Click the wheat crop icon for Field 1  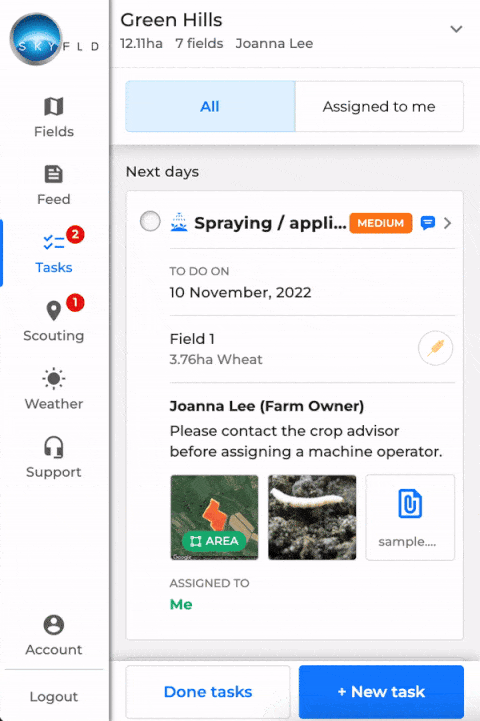coord(435,348)
